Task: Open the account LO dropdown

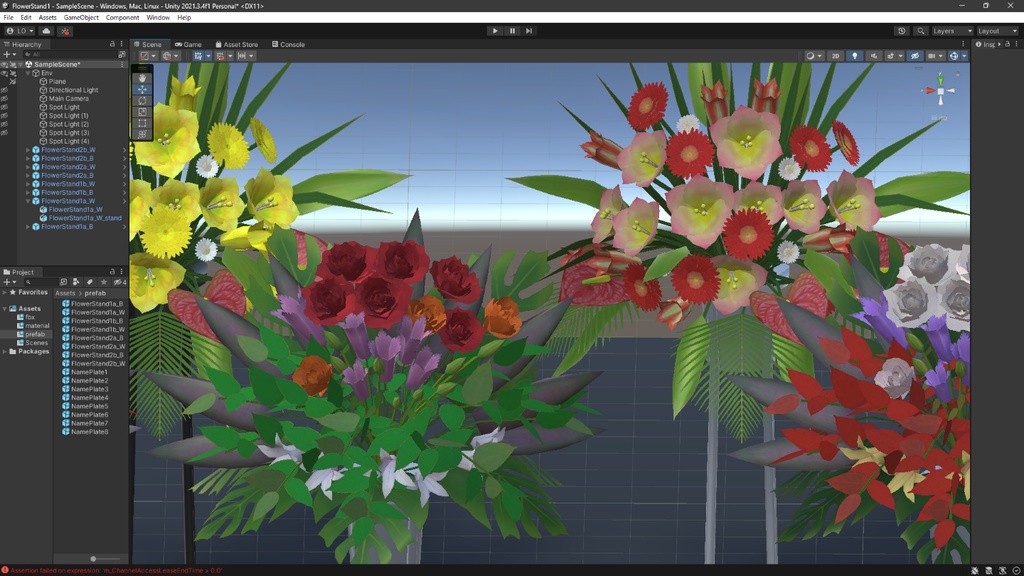Action: coord(20,31)
